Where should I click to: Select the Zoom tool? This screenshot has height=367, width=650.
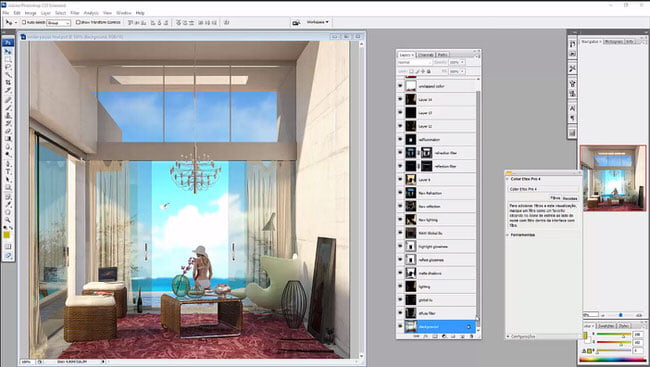point(8,219)
